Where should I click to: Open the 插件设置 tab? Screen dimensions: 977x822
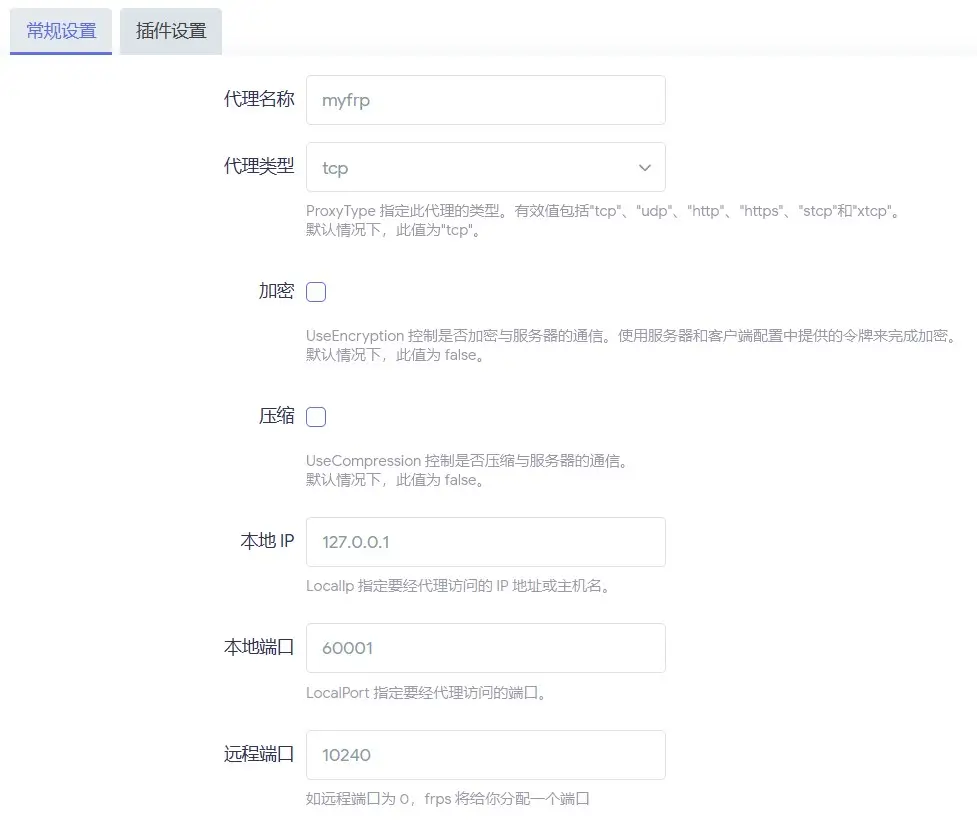171,31
